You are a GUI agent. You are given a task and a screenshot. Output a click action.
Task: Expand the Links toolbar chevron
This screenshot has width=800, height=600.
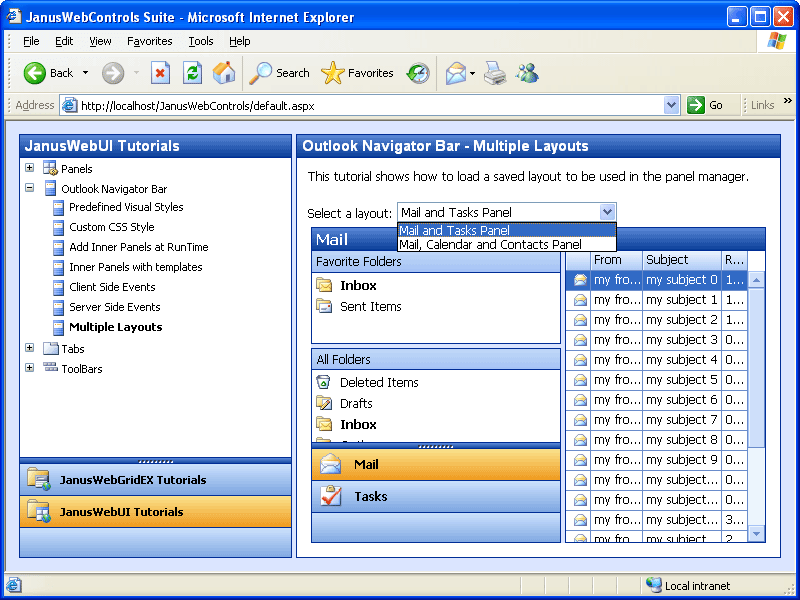click(x=788, y=101)
